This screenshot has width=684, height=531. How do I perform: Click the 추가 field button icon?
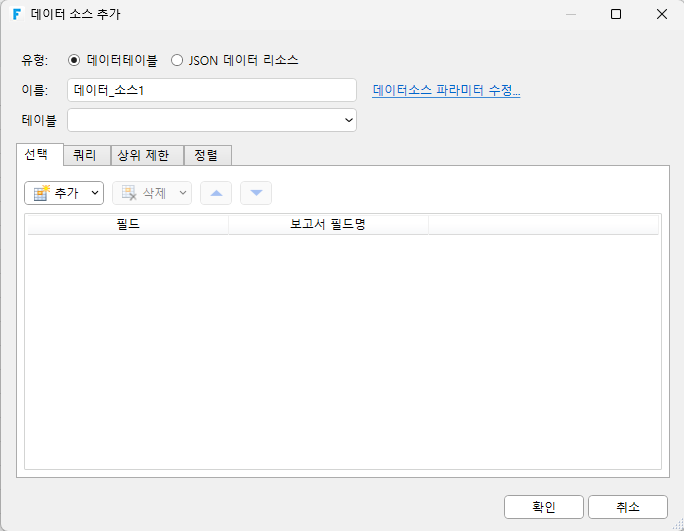coord(42,193)
